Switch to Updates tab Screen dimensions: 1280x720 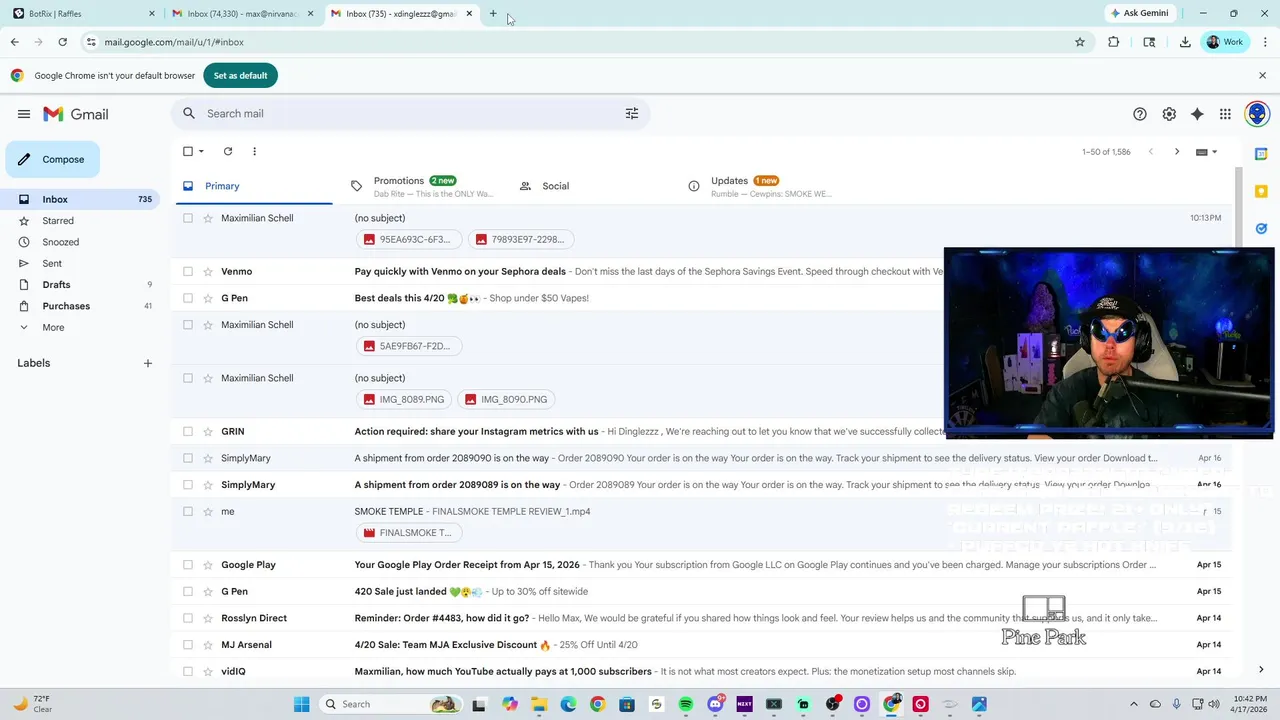tap(760, 186)
